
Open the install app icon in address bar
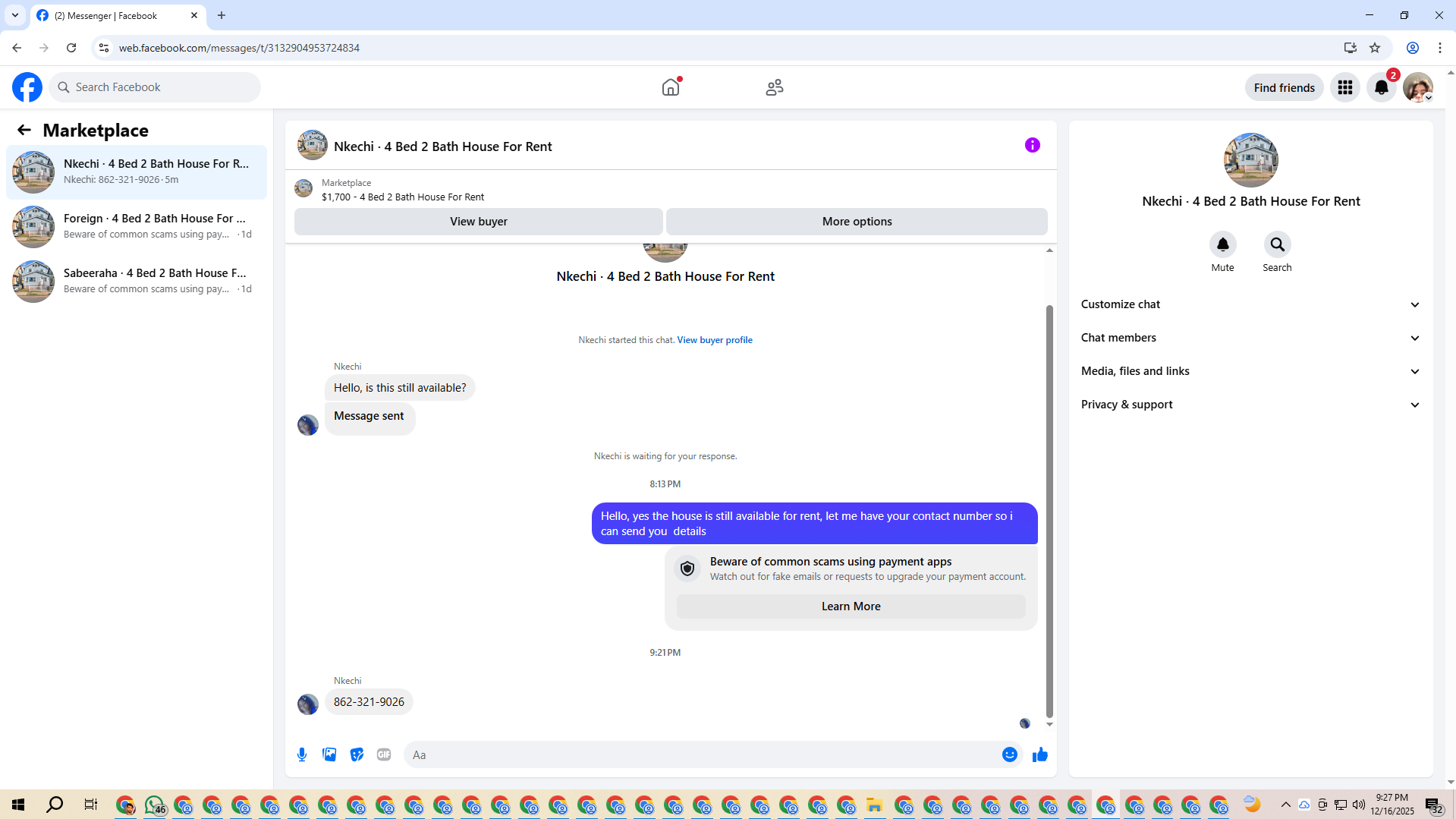coord(1351,48)
